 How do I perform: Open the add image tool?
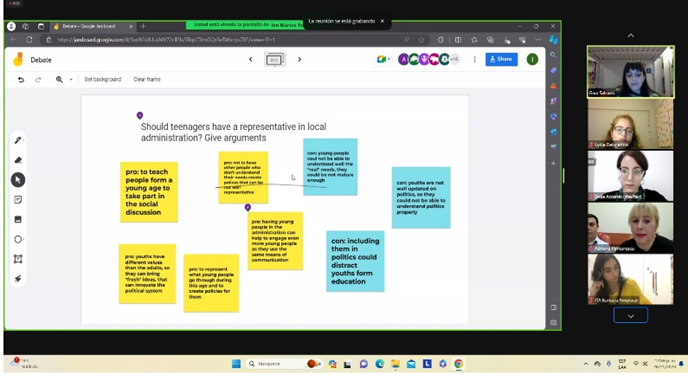click(x=18, y=219)
